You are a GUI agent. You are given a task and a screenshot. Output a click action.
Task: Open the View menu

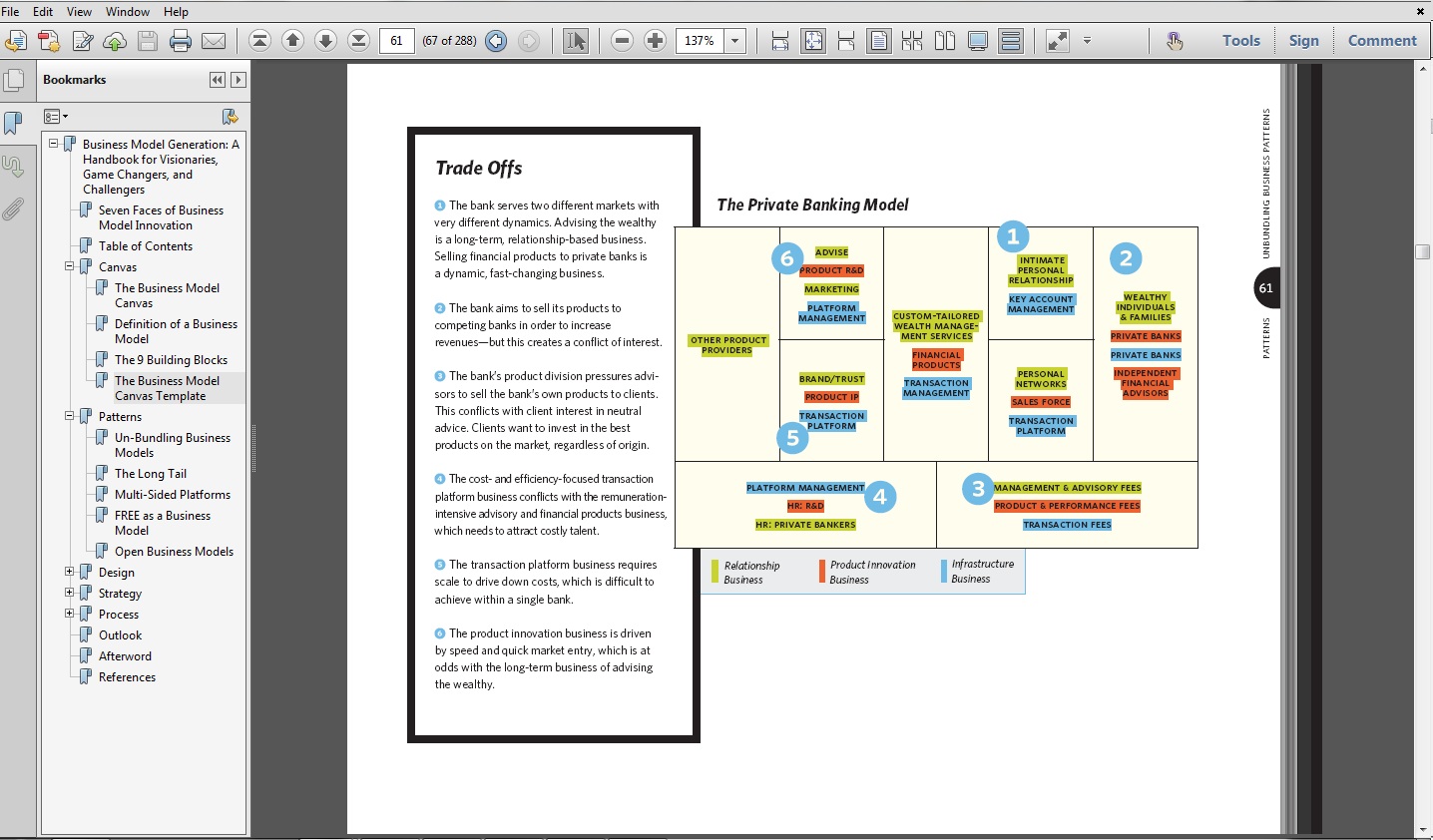coord(79,12)
